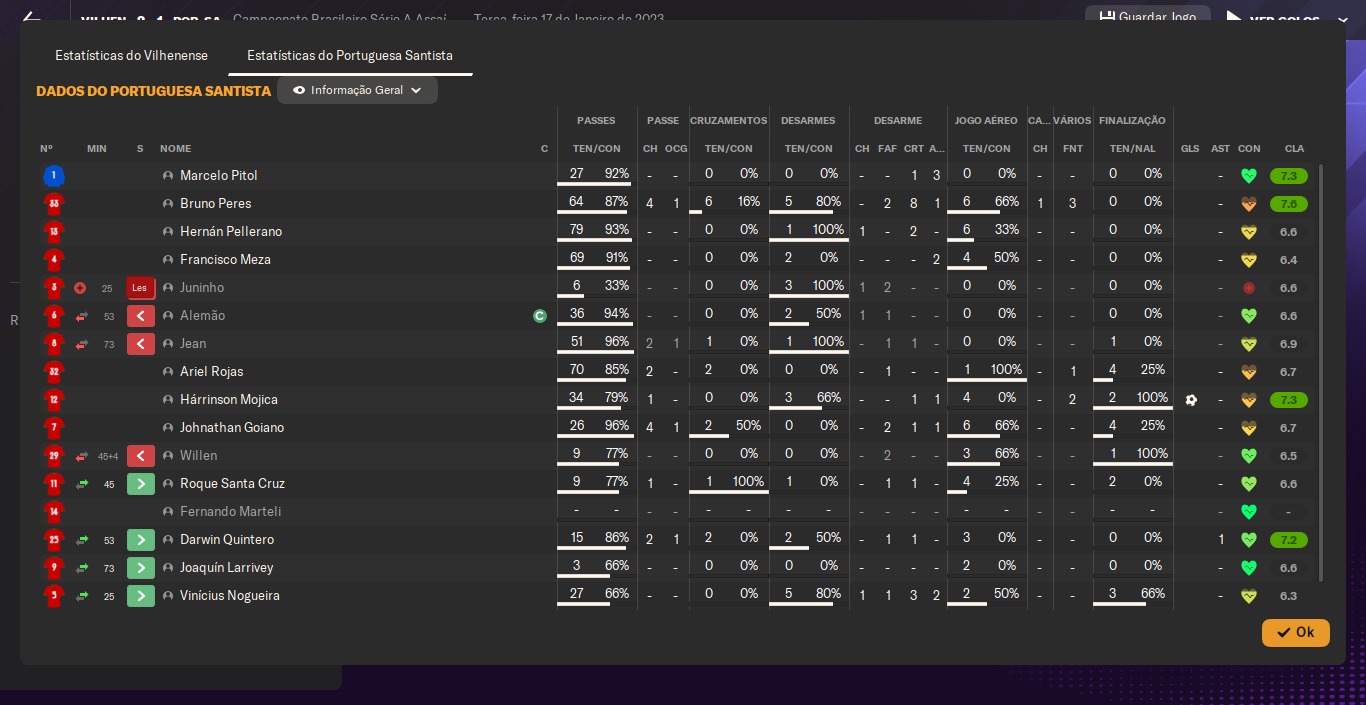Click player profile icon beside Ariel Rojas
This screenshot has width=1366, height=705.
tap(168, 372)
